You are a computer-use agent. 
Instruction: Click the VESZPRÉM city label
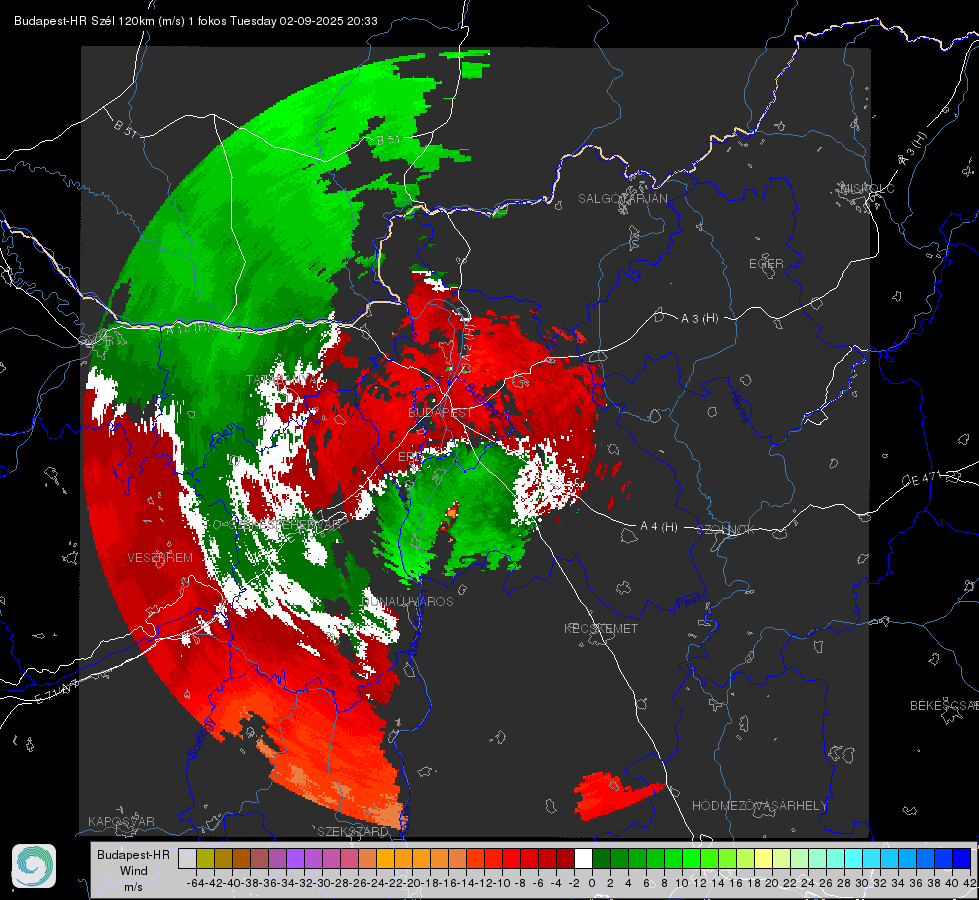[x=160, y=558]
